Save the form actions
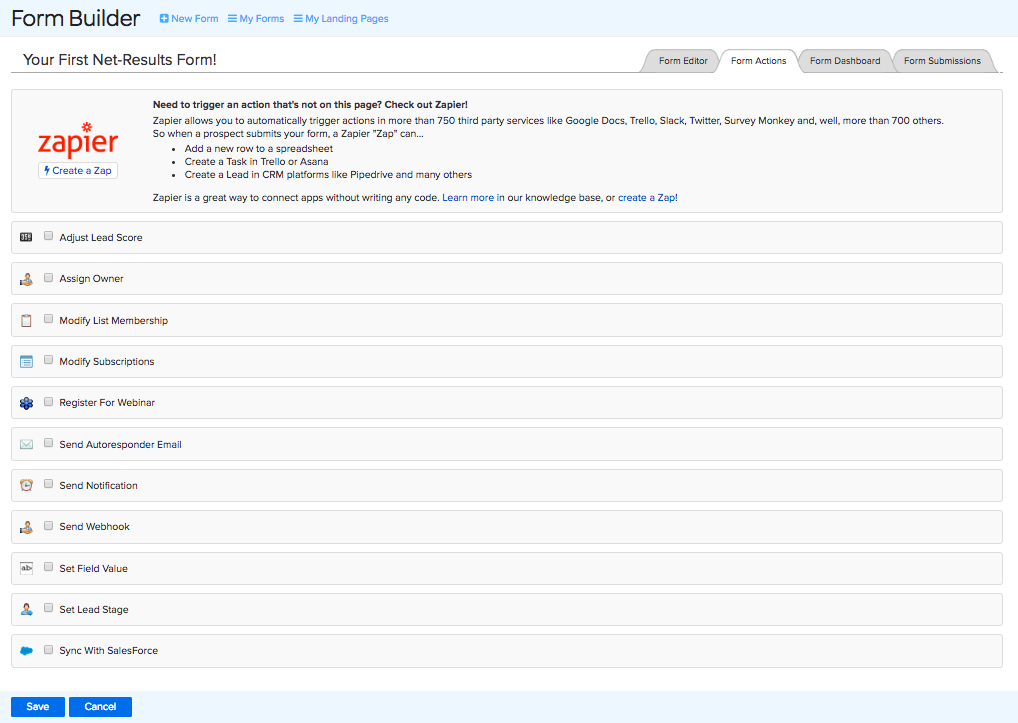The width and height of the screenshot is (1018, 723). pos(38,707)
